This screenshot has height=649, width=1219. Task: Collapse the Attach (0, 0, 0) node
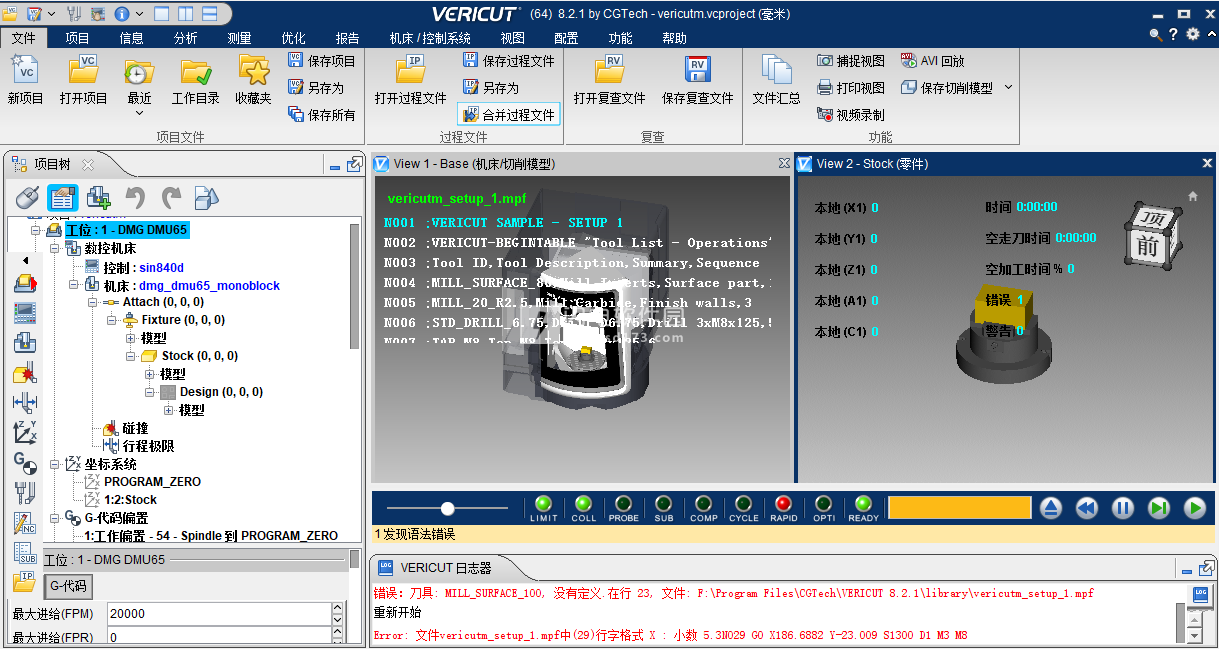point(93,302)
